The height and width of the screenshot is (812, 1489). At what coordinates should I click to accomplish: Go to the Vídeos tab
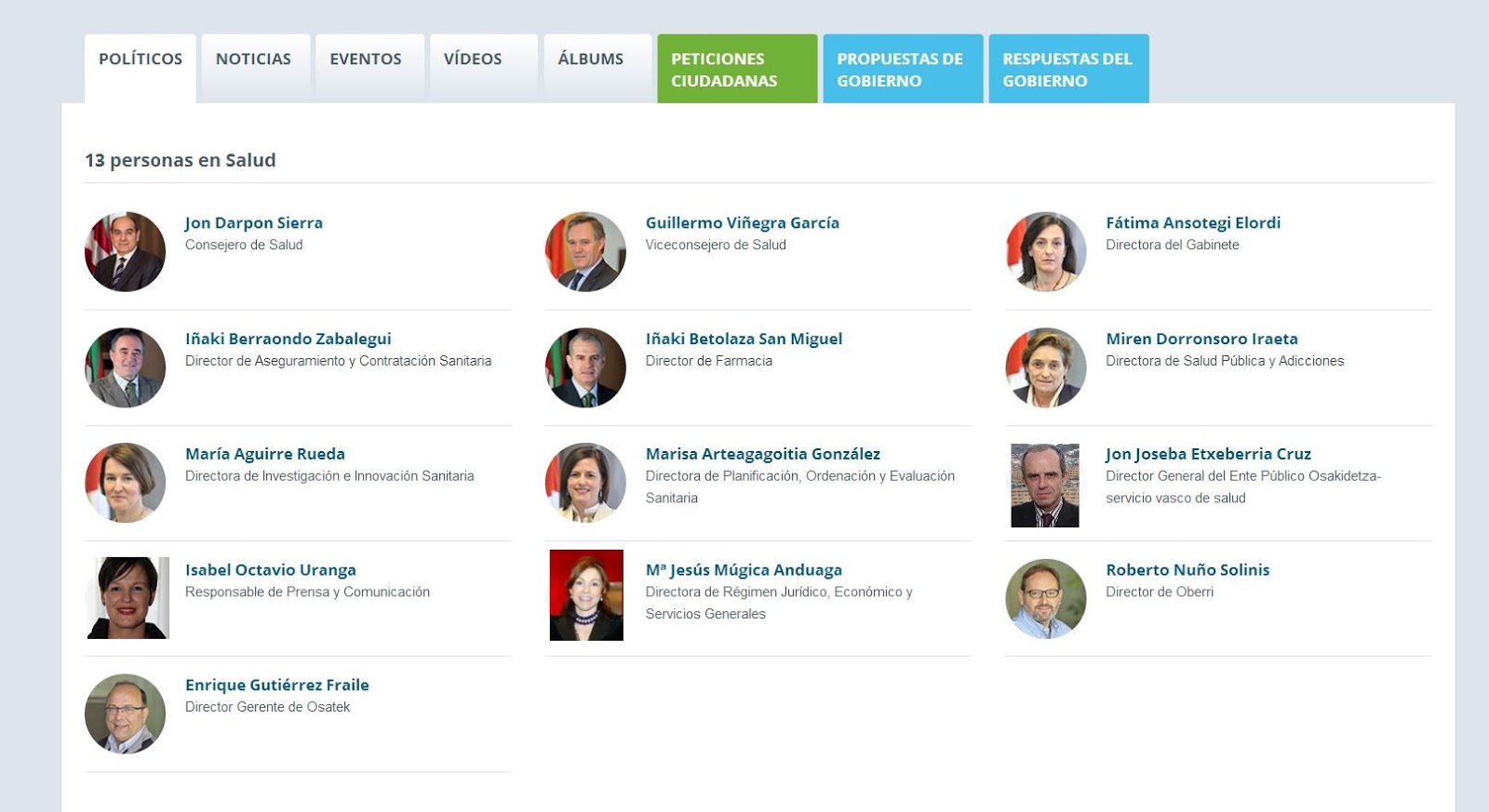click(473, 60)
